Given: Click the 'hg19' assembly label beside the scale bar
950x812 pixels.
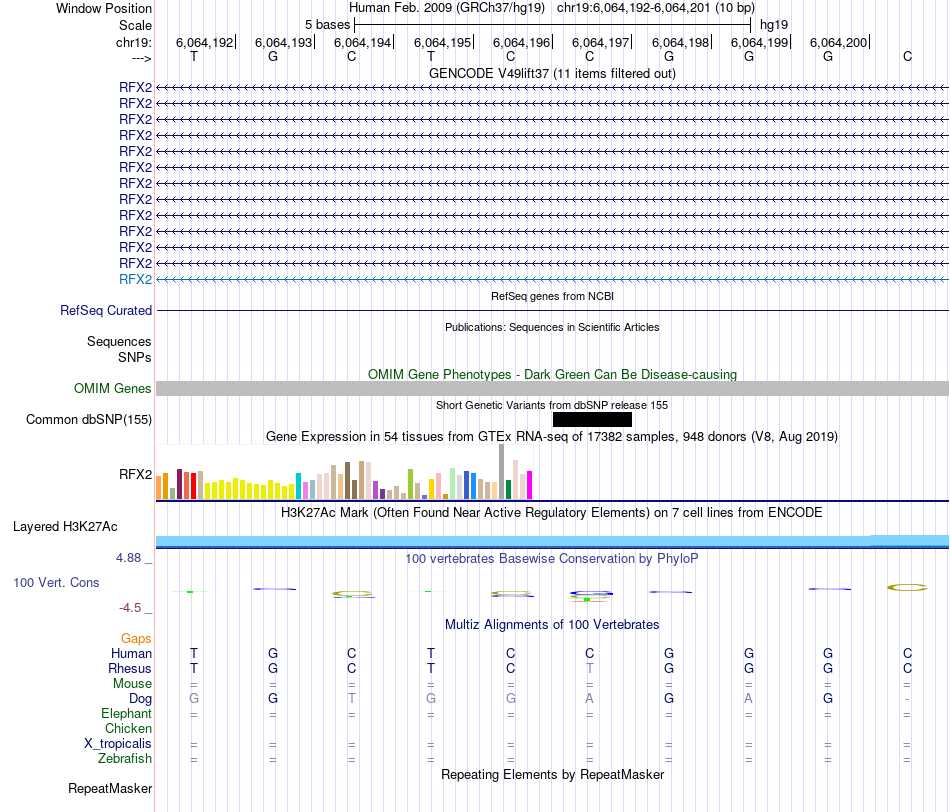Looking at the screenshot, I should [x=774, y=25].
